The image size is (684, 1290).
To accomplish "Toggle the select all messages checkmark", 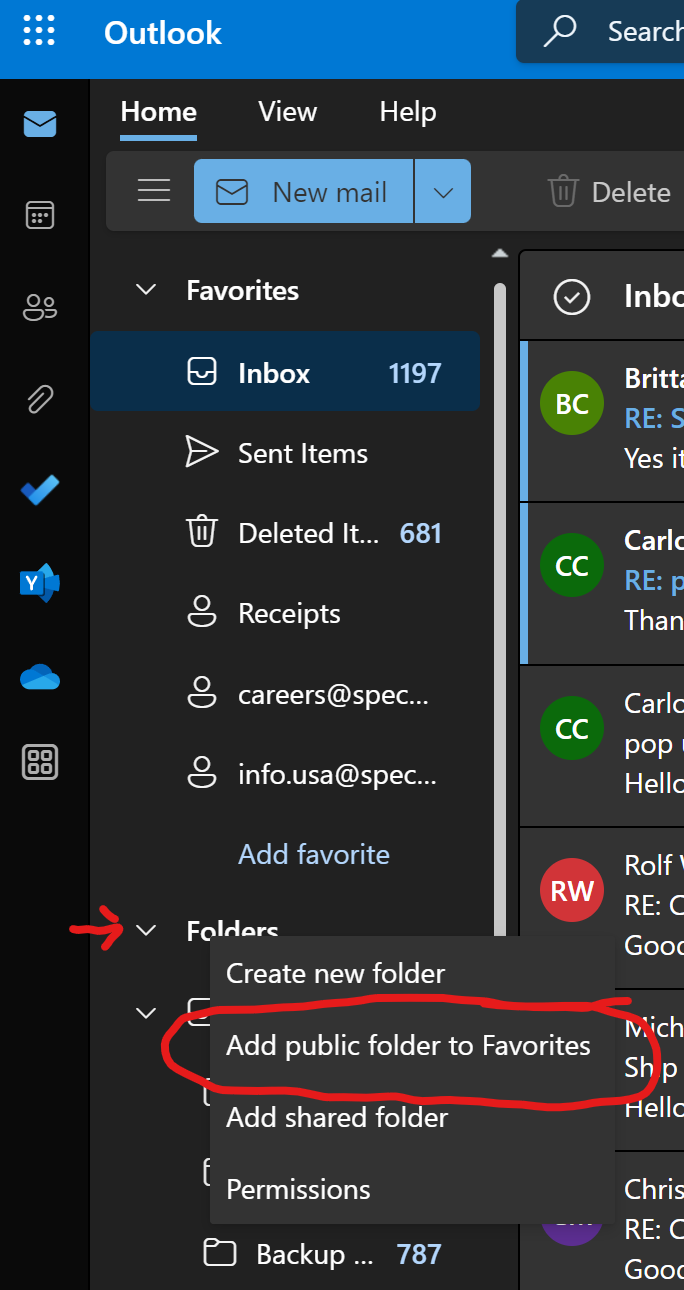I will coord(572,297).
